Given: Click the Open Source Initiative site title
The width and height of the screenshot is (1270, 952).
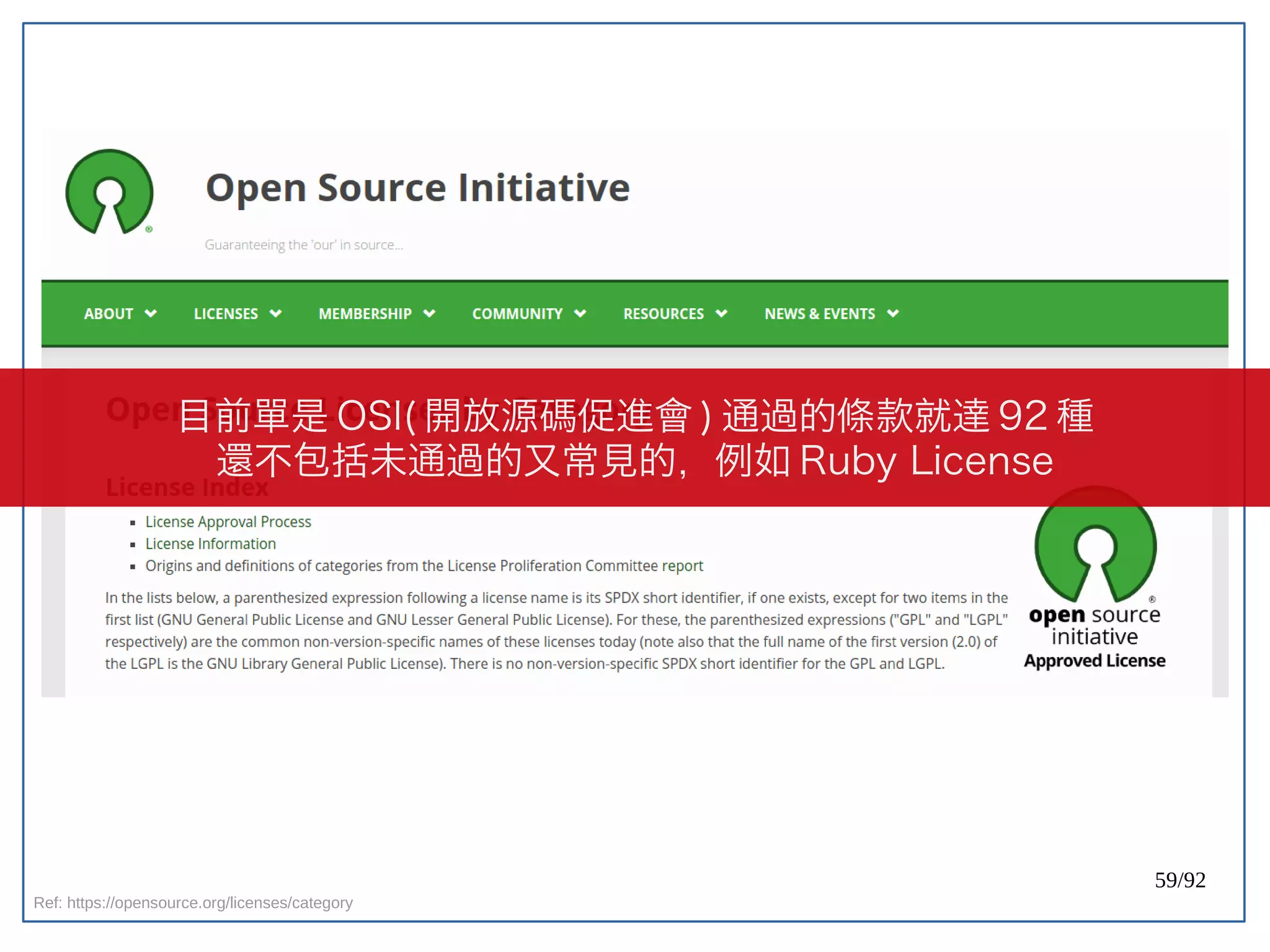Looking at the screenshot, I should (x=418, y=188).
